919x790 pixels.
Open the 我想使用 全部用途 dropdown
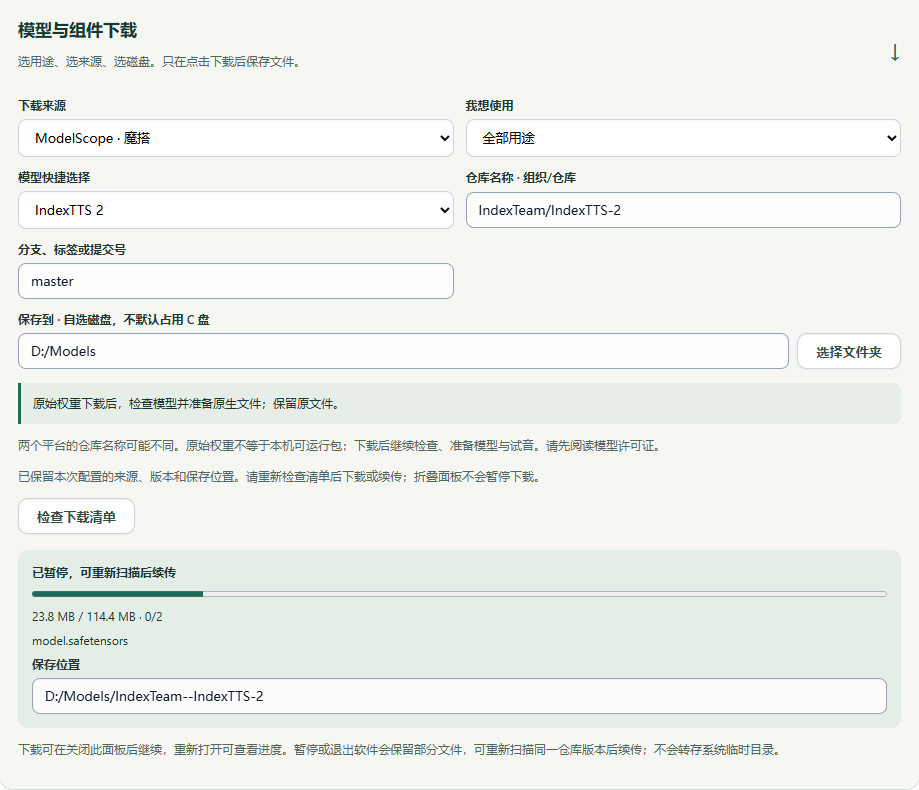click(x=683, y=138)
